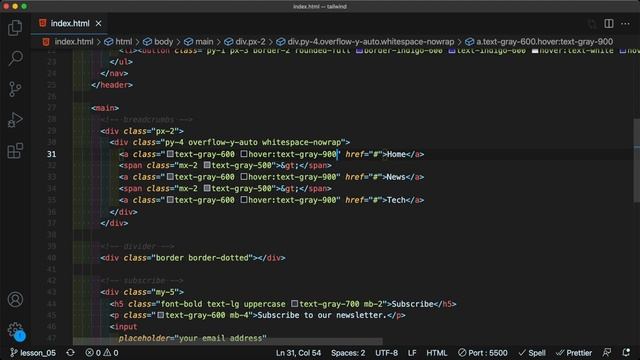Close the index.html tab
This screenshot has width=640, height=360.
(x=98, y=24)
